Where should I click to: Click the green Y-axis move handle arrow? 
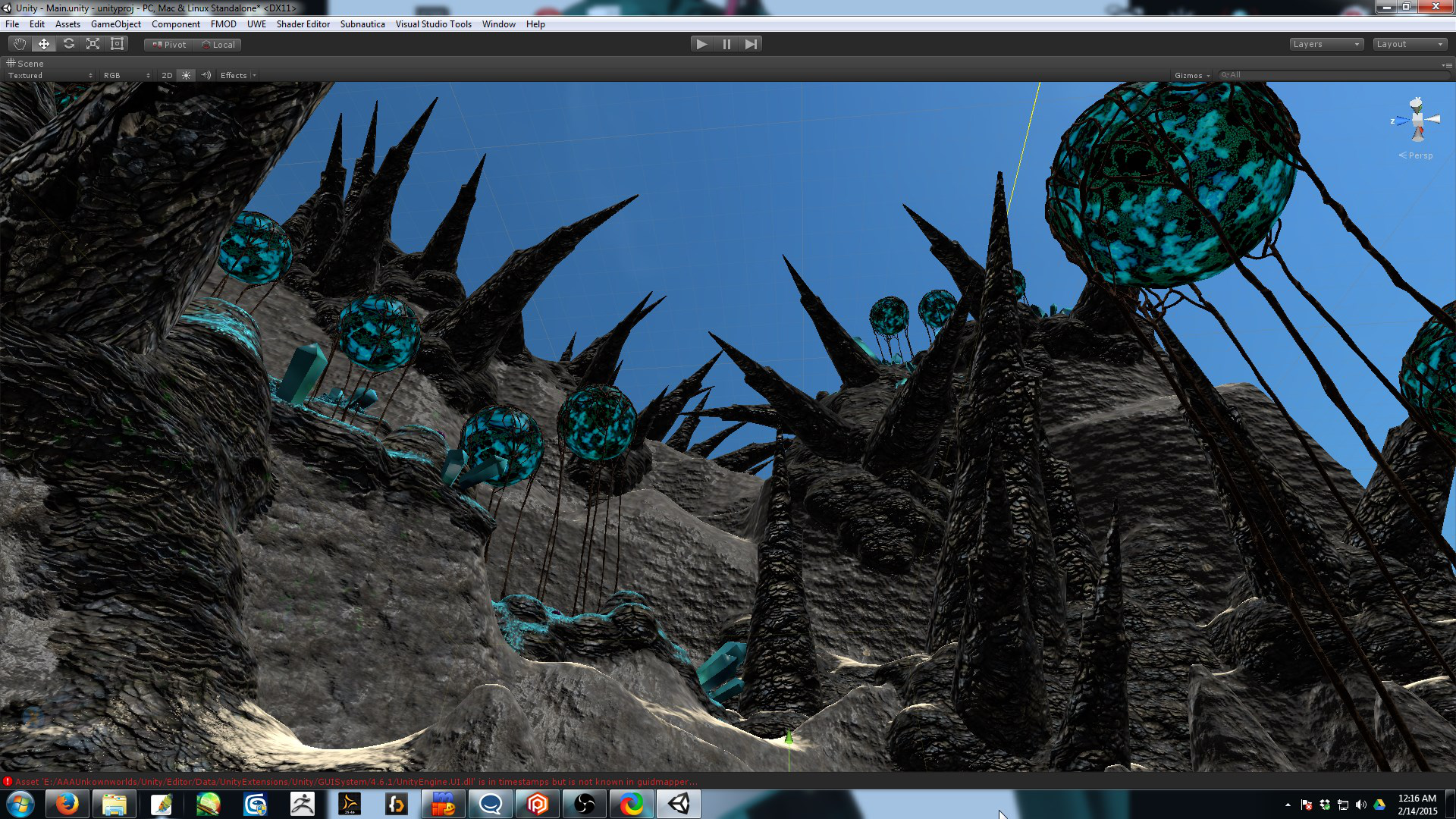pyautogui.click(x=789, y=736)
